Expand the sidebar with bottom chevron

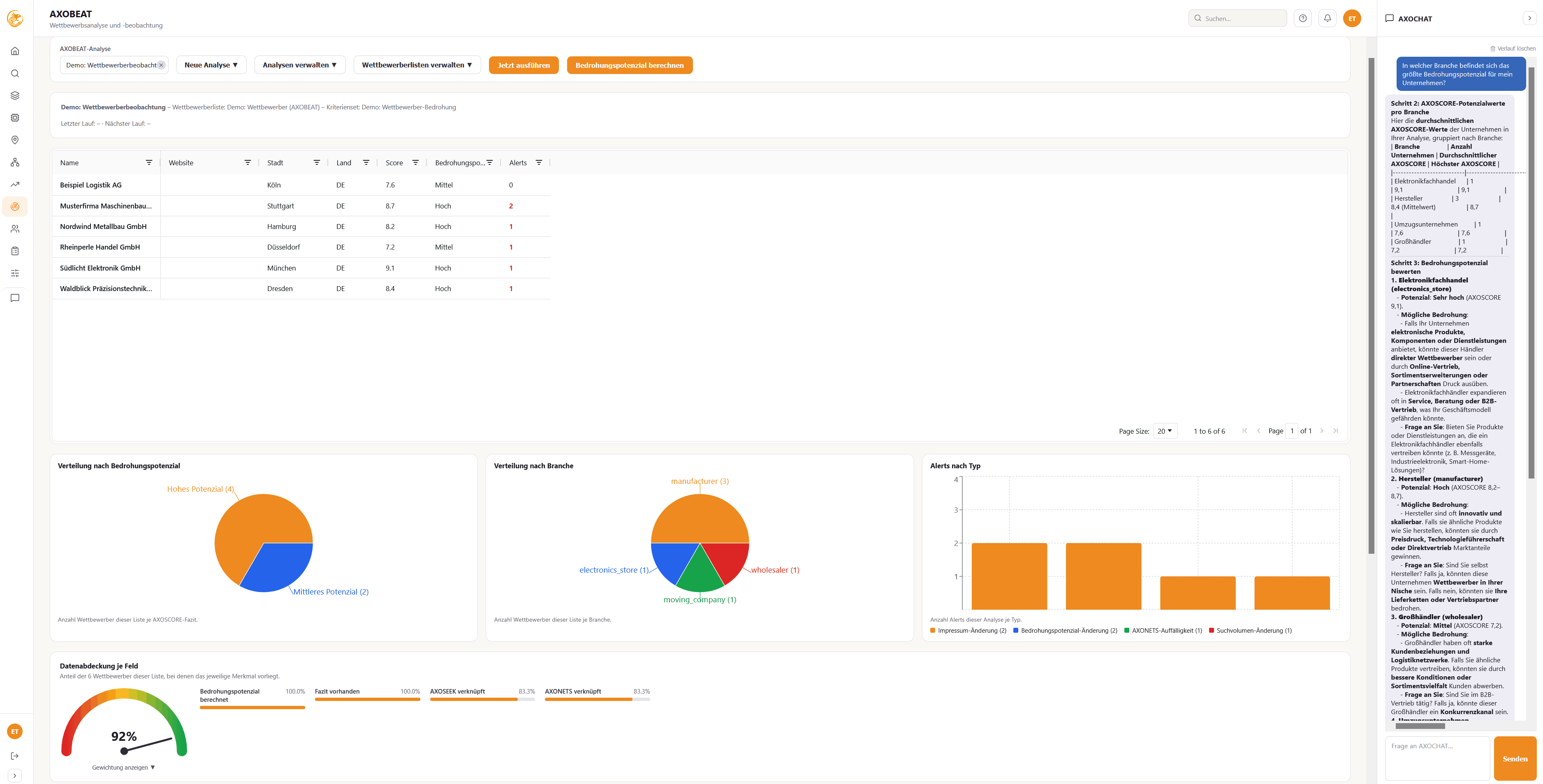[15, 776]
